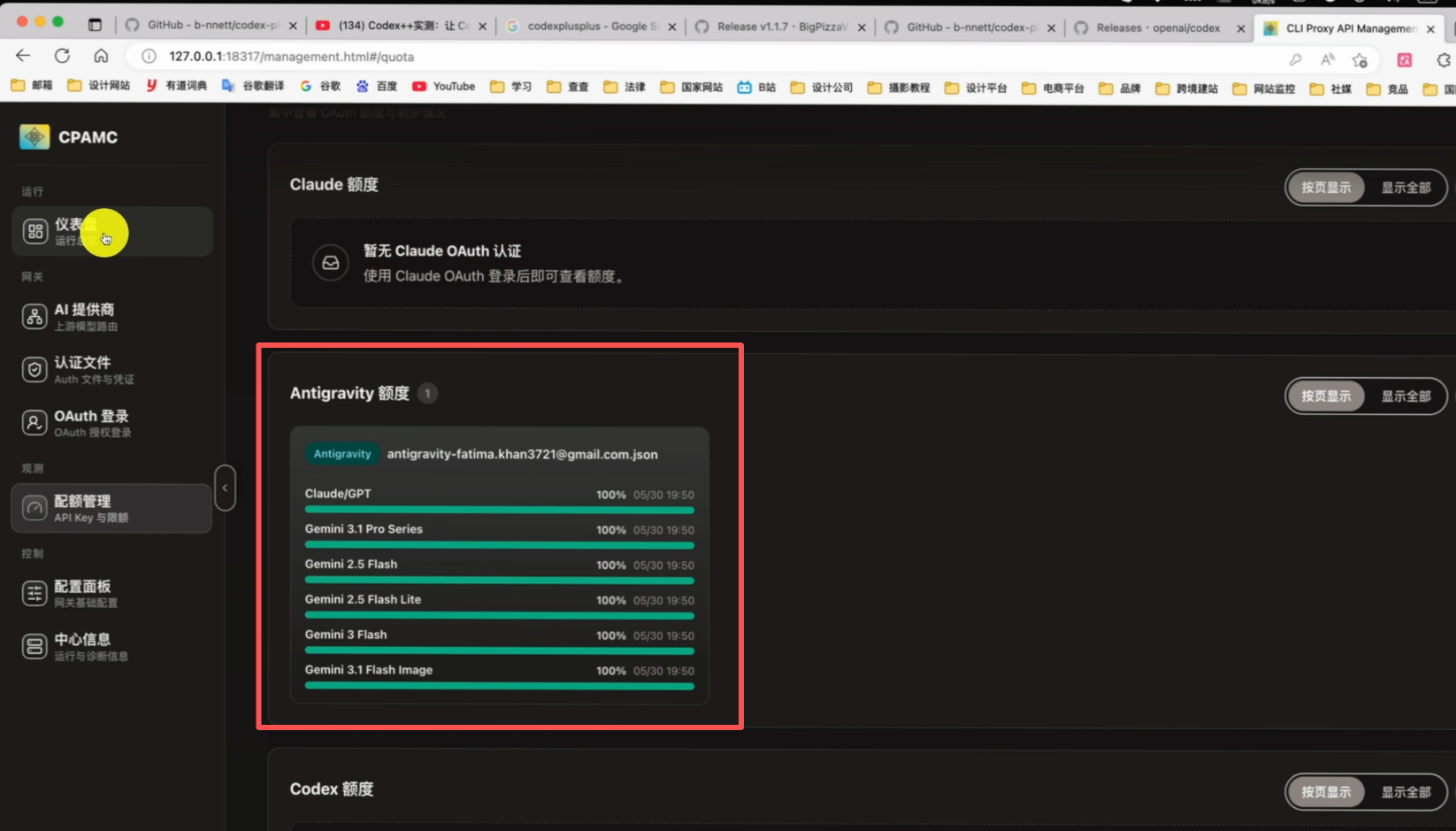Open the 国家网站 bookmark folder
Screen dimensions: 1456x831
tap(691, 87)
